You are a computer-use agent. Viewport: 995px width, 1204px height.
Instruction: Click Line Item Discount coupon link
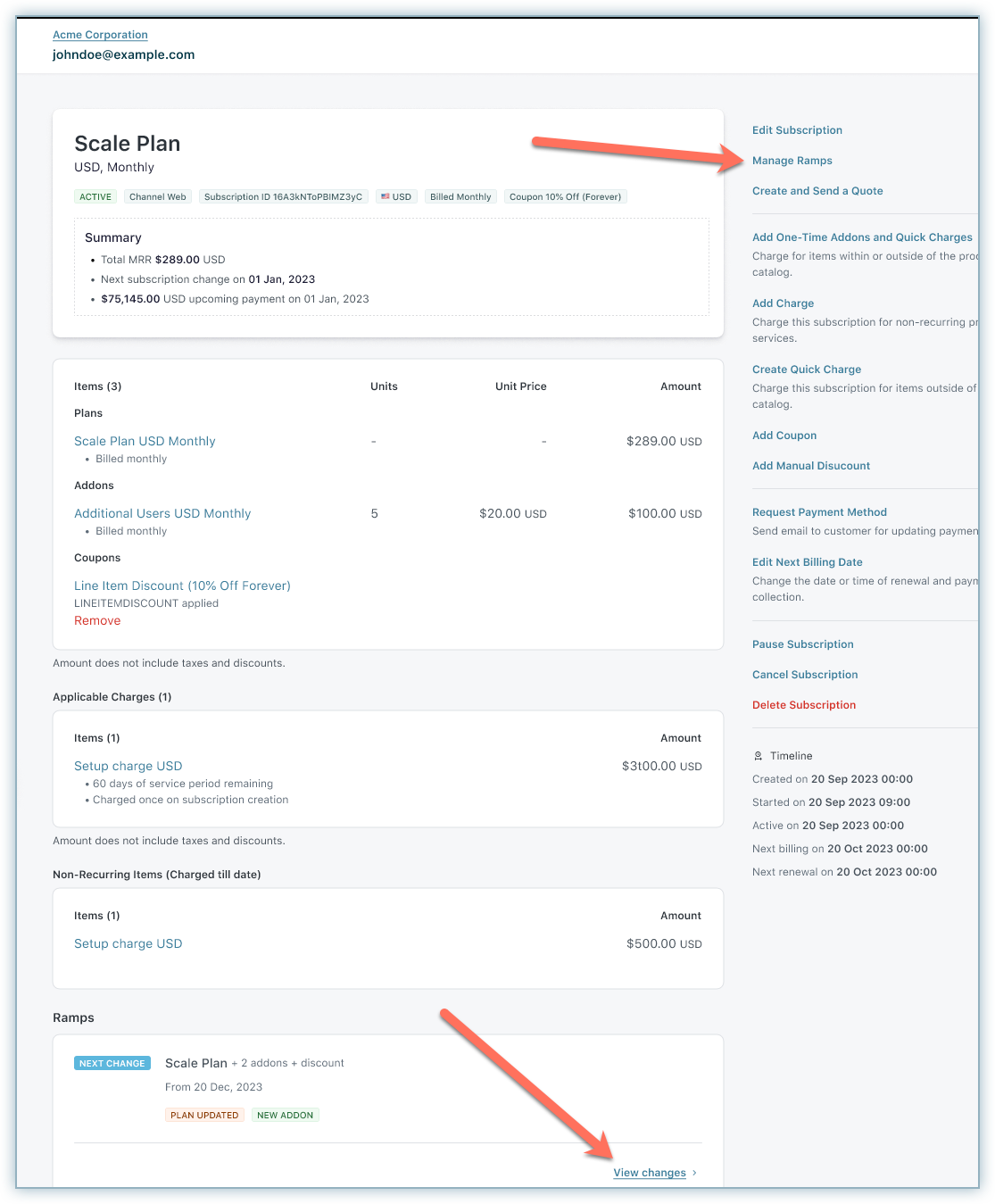click(x=182, y=585)
